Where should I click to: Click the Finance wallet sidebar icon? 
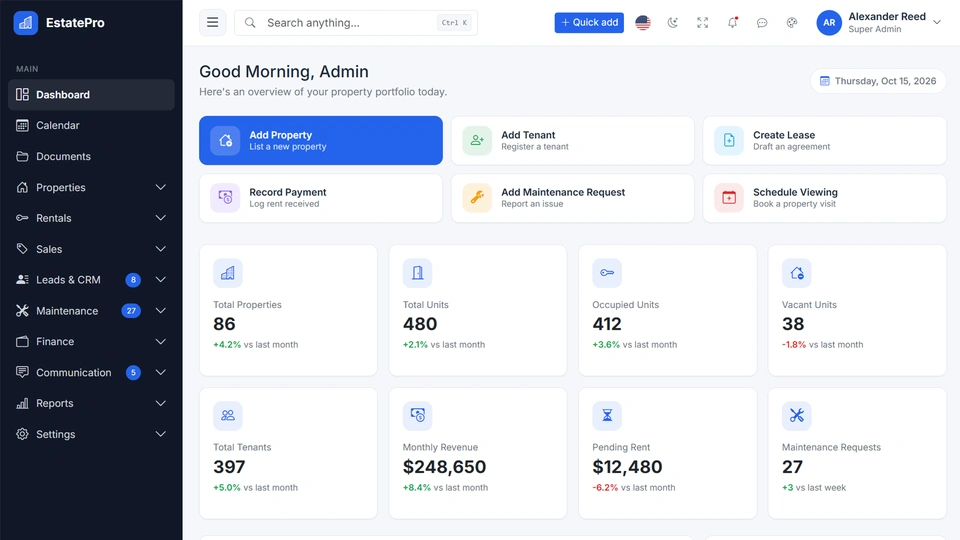tap(22, 341)
